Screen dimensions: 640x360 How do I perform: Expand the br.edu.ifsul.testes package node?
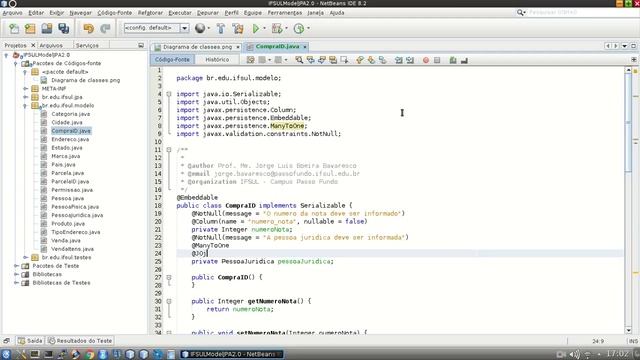(x=25, y=258)
